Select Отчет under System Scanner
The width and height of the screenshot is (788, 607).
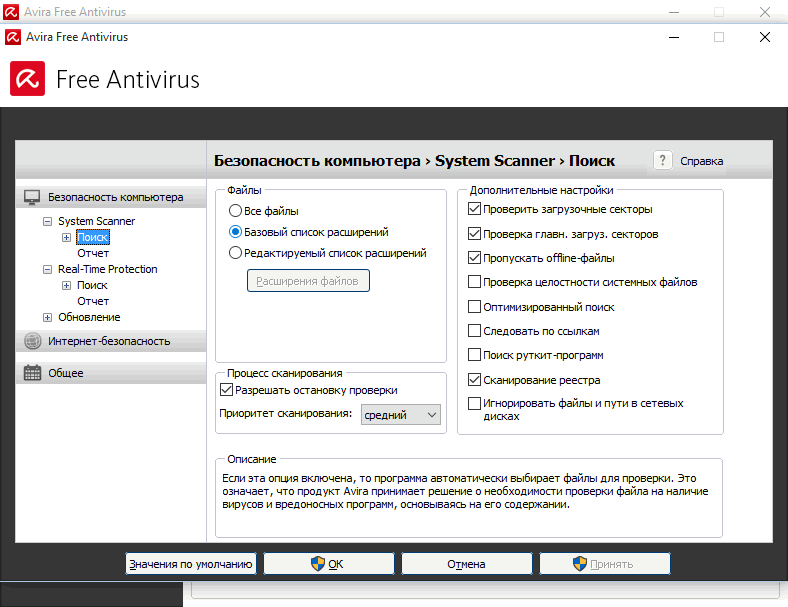[x=93, y=253]
